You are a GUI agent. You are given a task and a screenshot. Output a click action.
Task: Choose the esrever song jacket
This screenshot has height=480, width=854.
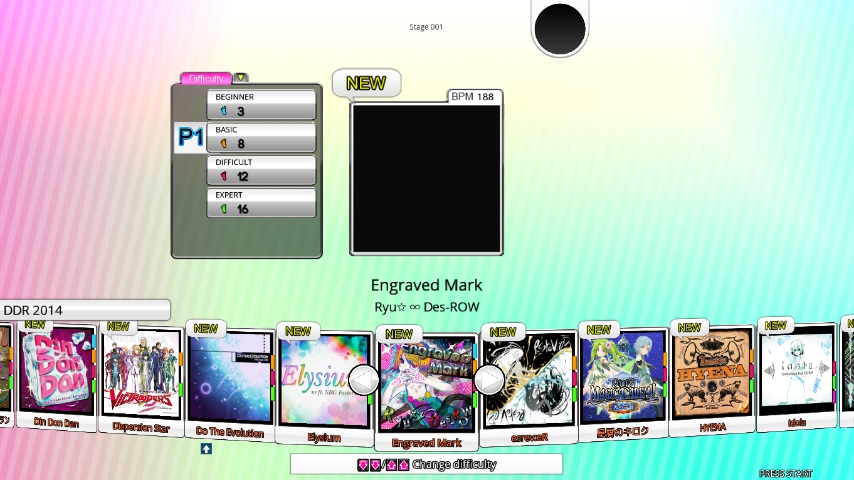pos(529,380)
